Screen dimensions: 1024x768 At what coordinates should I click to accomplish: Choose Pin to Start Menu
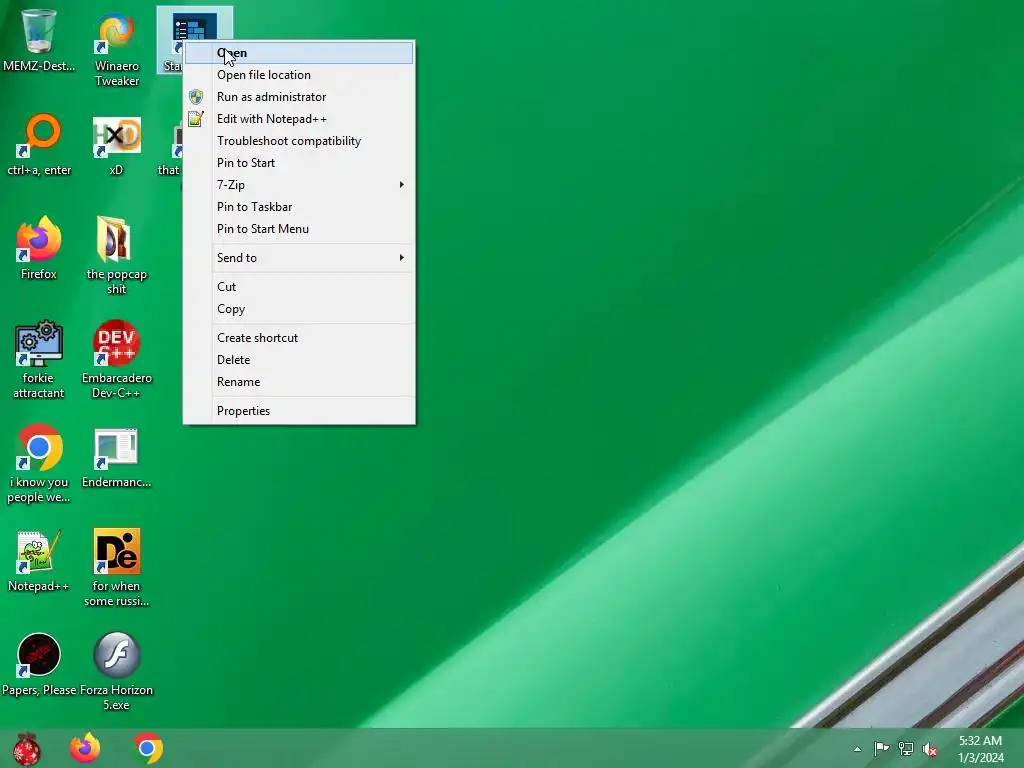[x=299, y=229]
